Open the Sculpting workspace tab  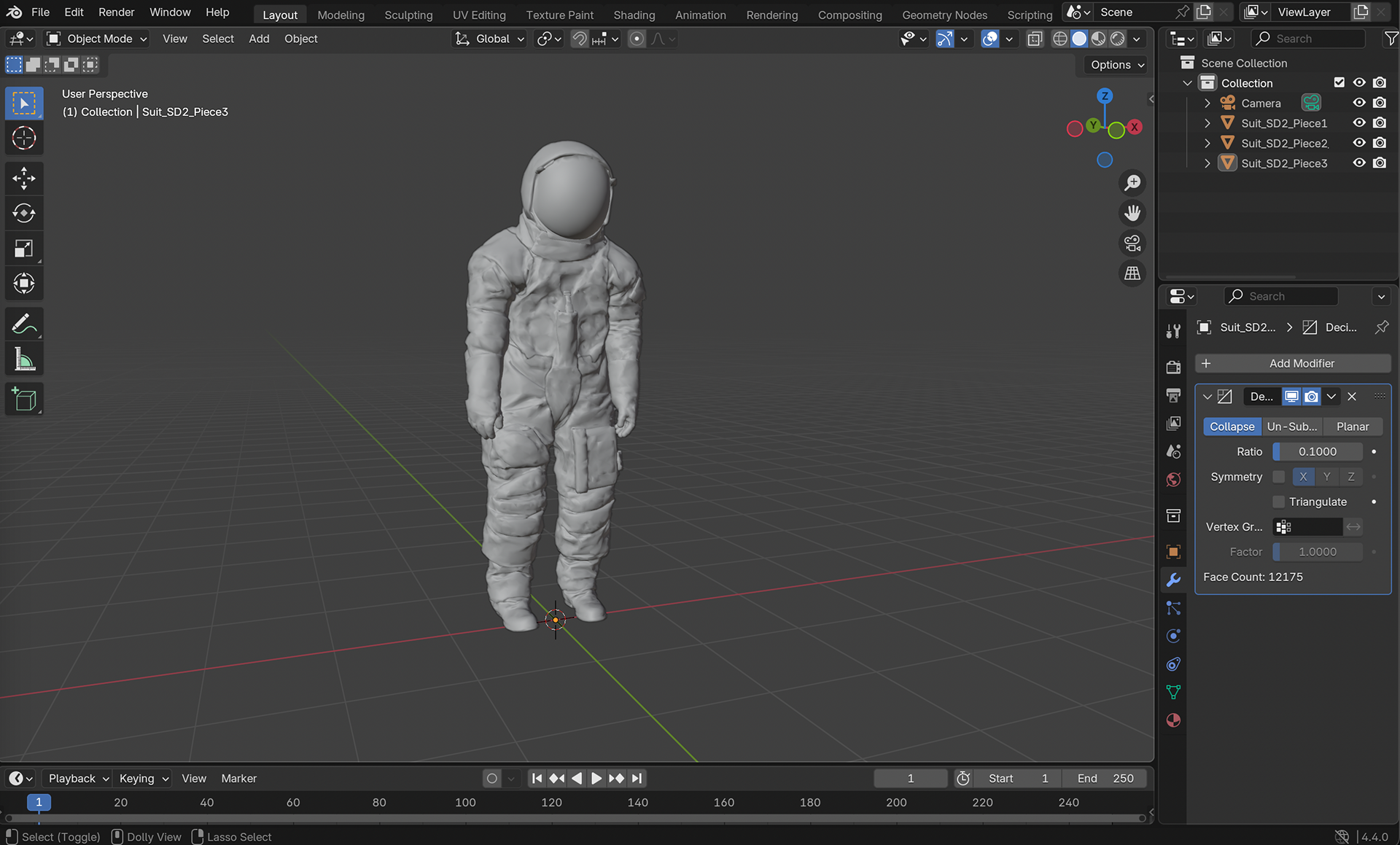coord(408,15)
